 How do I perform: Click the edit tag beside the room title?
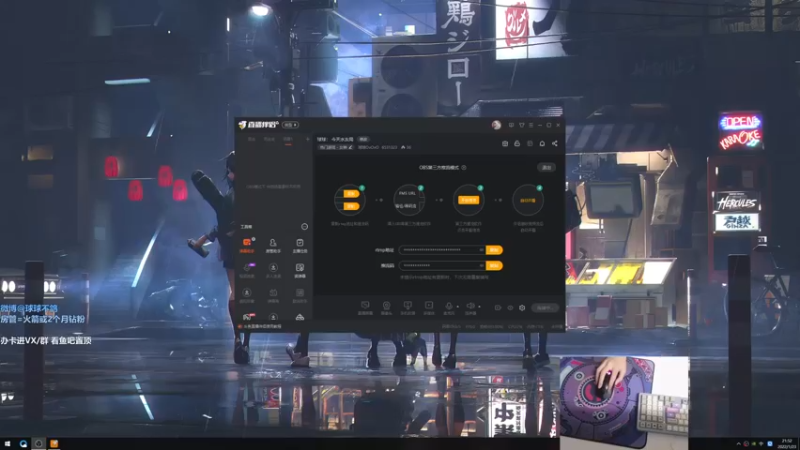(363, 139)
